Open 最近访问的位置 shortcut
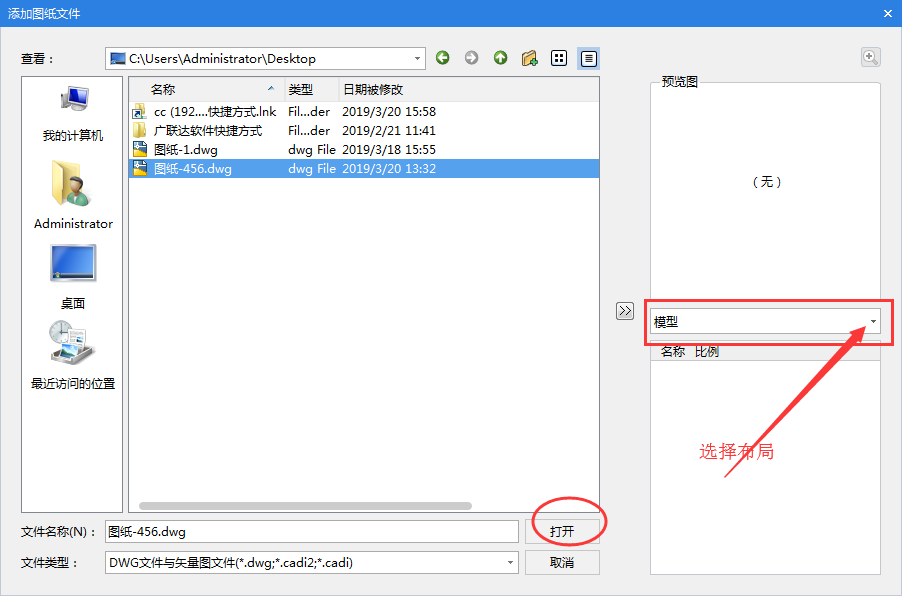 73,356
